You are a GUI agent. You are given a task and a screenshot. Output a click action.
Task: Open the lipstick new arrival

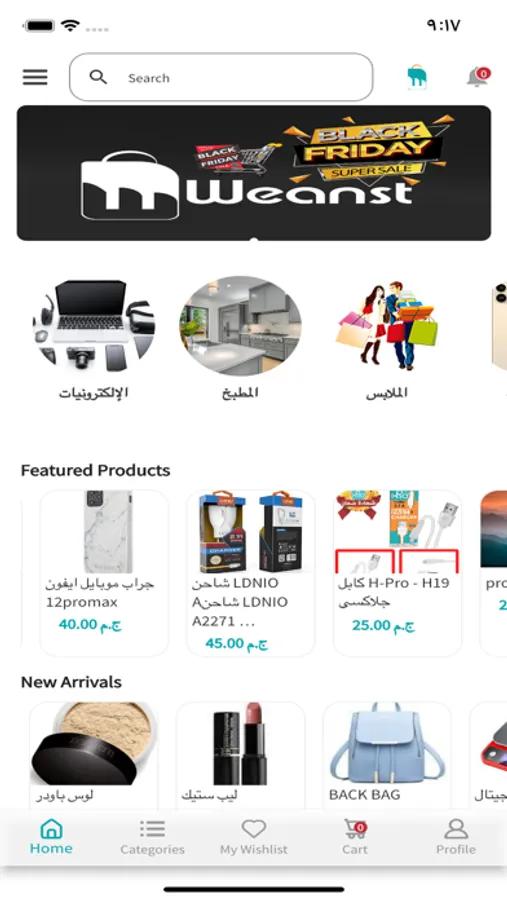pos(241,755)
